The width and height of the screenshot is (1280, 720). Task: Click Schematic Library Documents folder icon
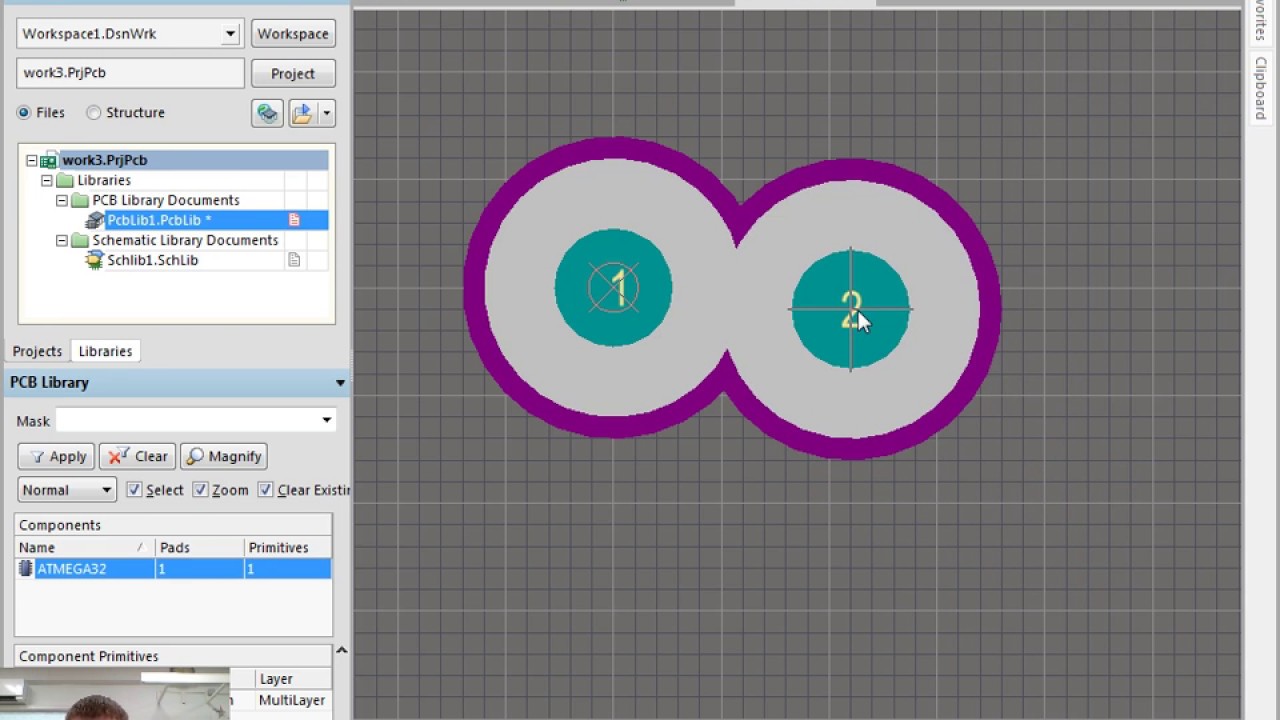click(80, 240)
